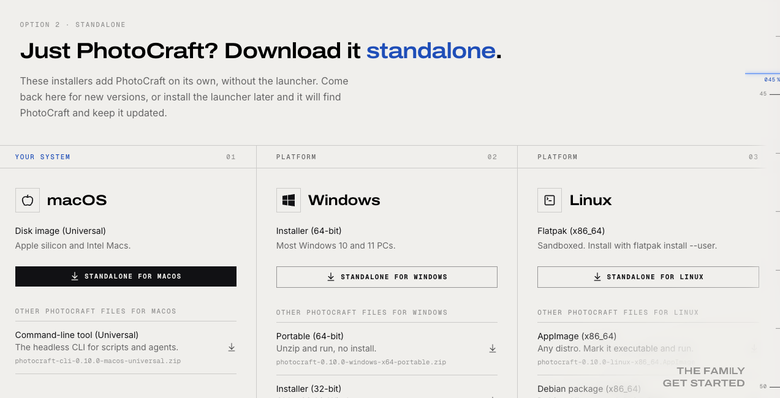Click the Linux terminal icon
Image resolution: width=780 pixels, height=398 pixels.
click(550, 200)
